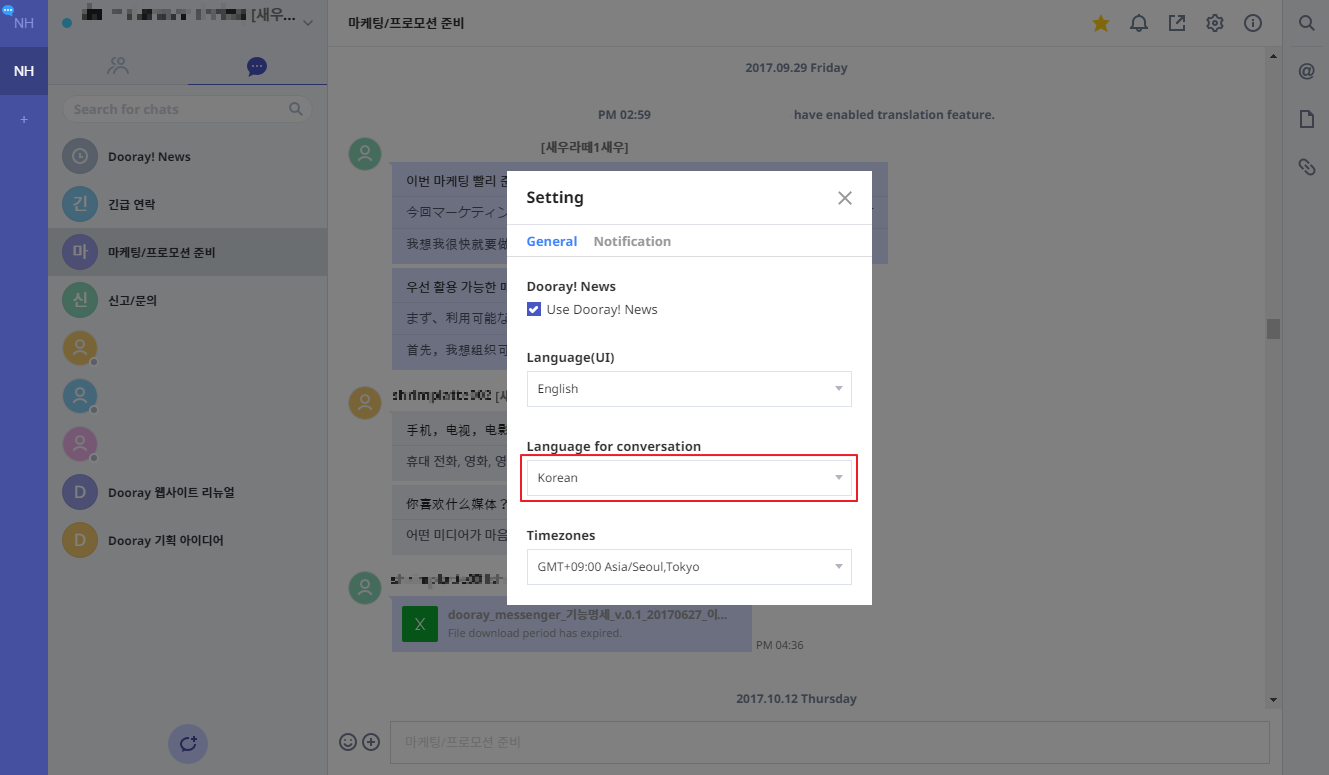Open the emoji picker
Screen dimensions: 1329x775
[x=348, y=742]
